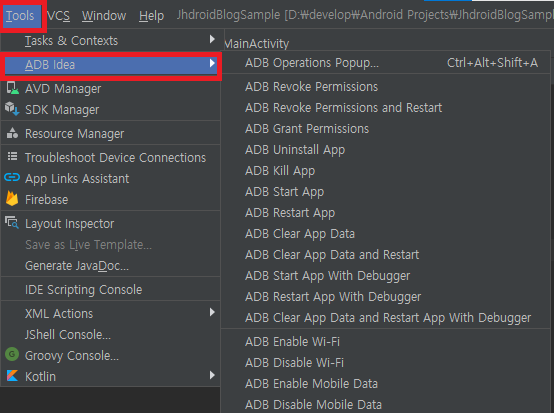This screenshot has height=413, width=554.
Task: Choose ADB Clear App Data and Restart
Action: 385,254
